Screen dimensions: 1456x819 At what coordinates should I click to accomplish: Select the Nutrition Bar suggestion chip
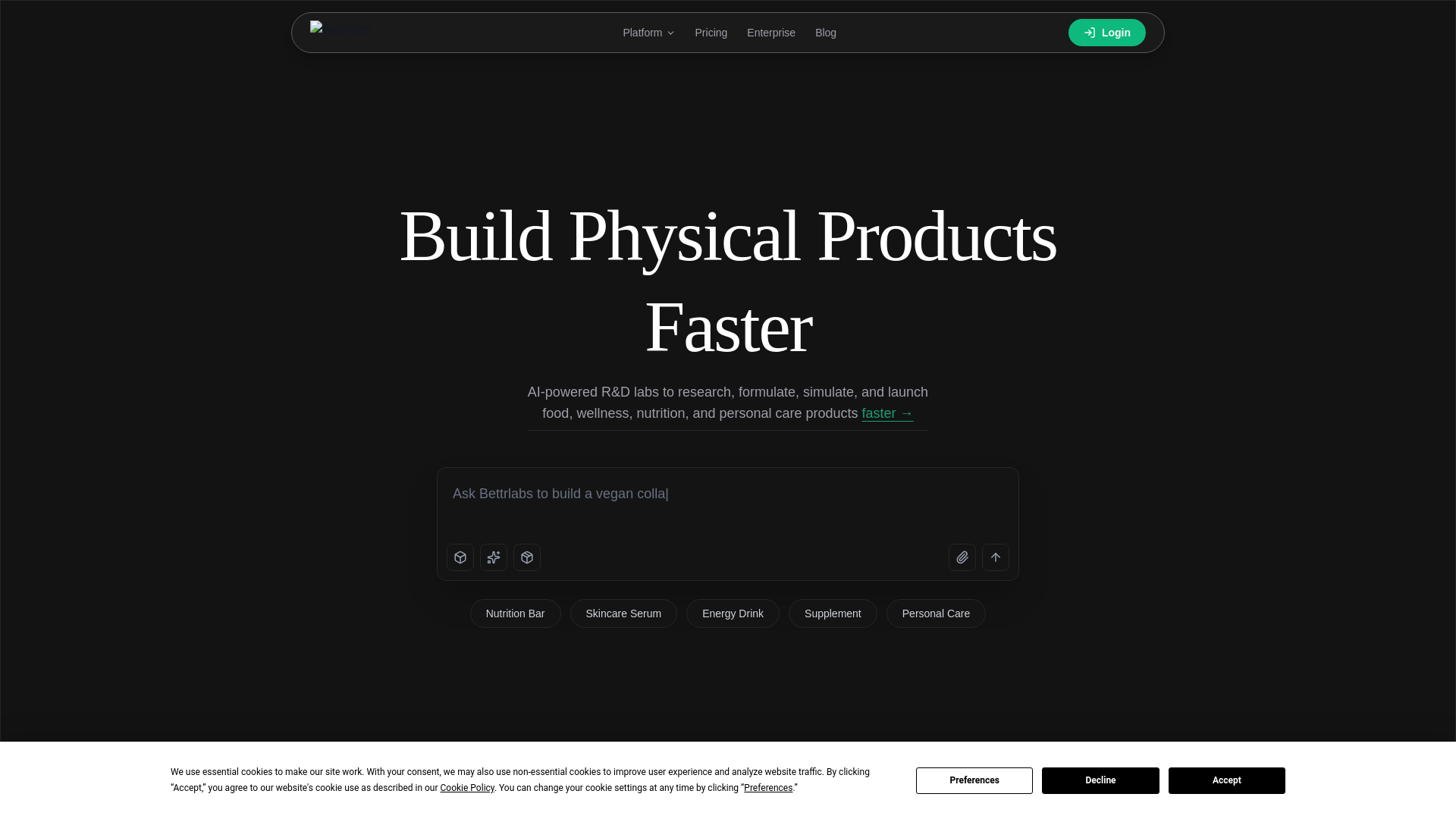click(516, 613)
